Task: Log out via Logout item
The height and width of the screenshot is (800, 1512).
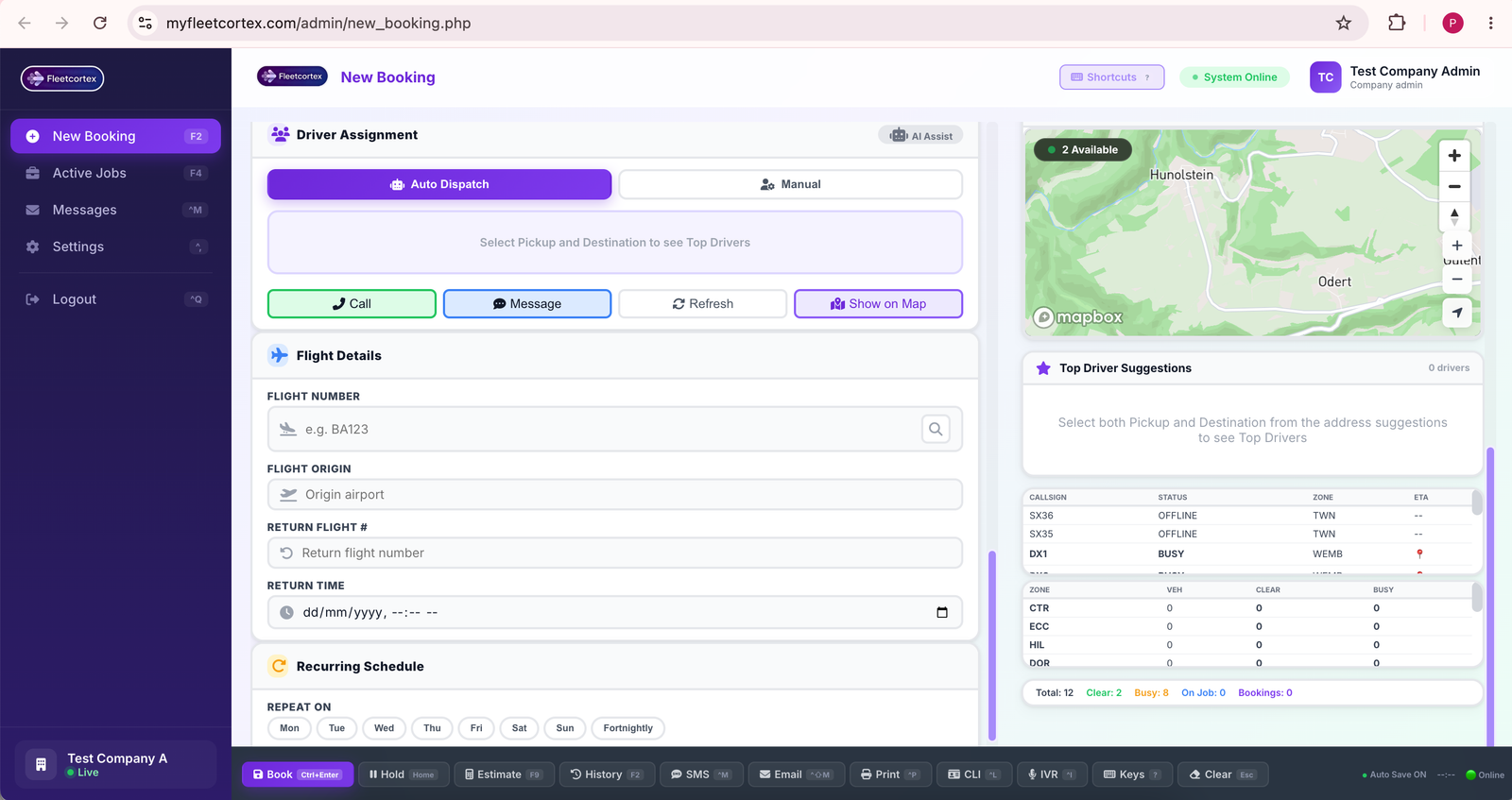Action: (x=115, y=299)
